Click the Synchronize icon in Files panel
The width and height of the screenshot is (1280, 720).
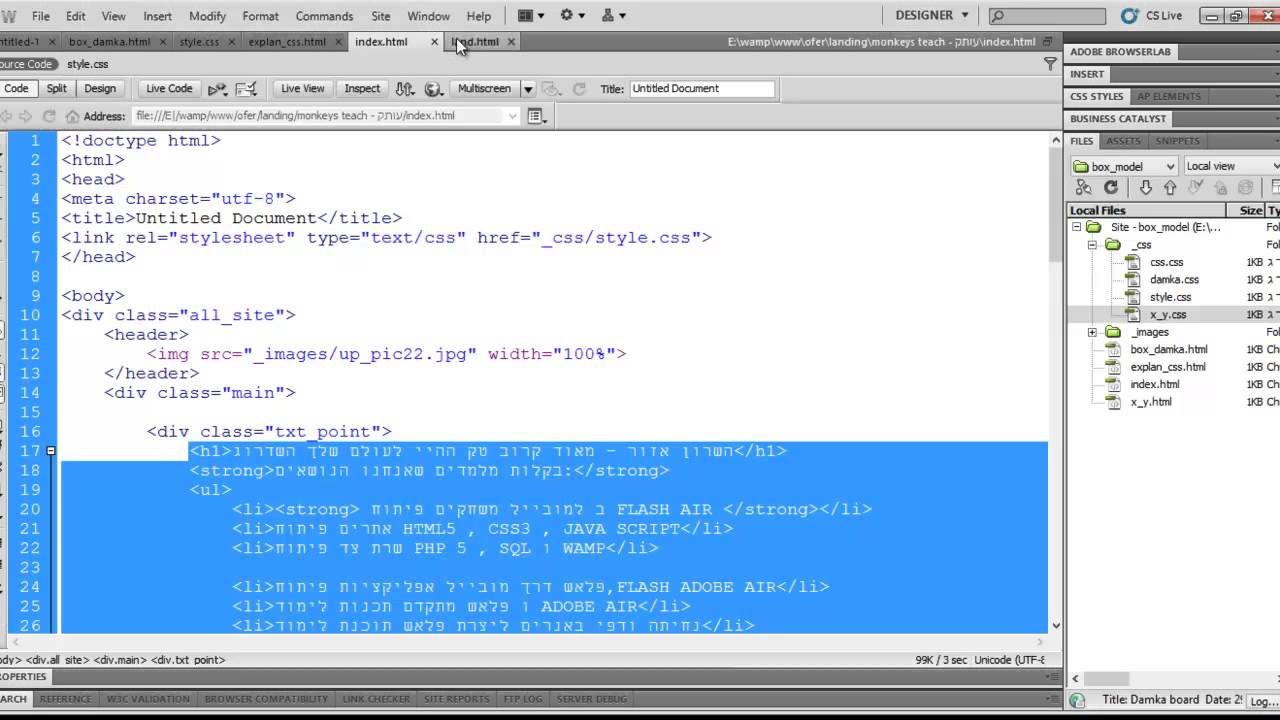pos(1245,188)
